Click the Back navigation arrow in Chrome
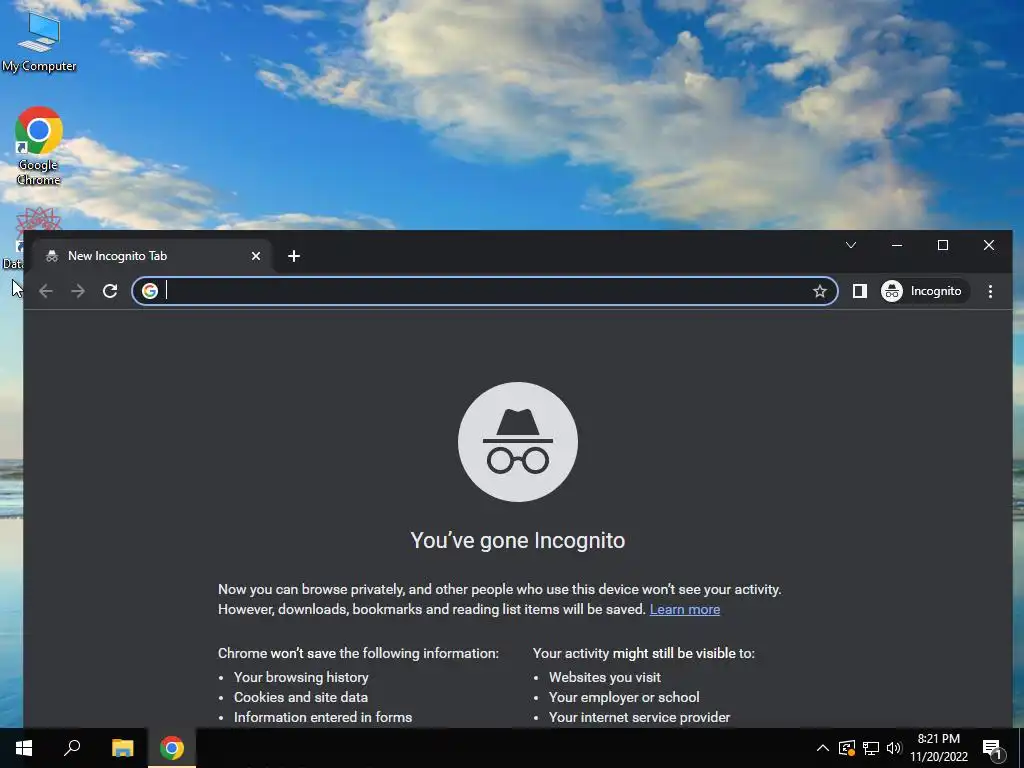The width and height of the screenshot is (1024, 768). click(46, 291)
